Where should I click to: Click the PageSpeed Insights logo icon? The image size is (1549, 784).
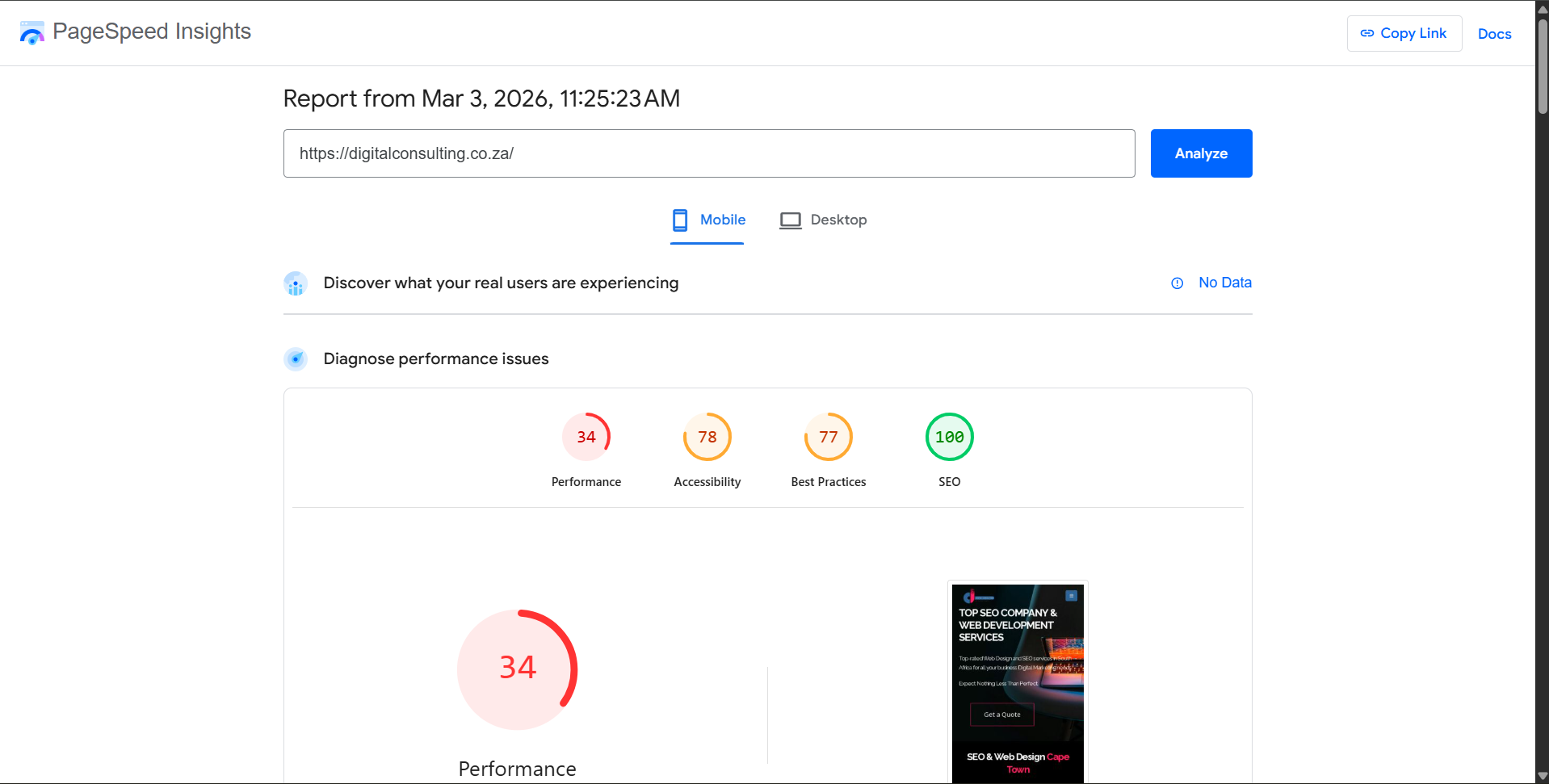click(32, 33)
